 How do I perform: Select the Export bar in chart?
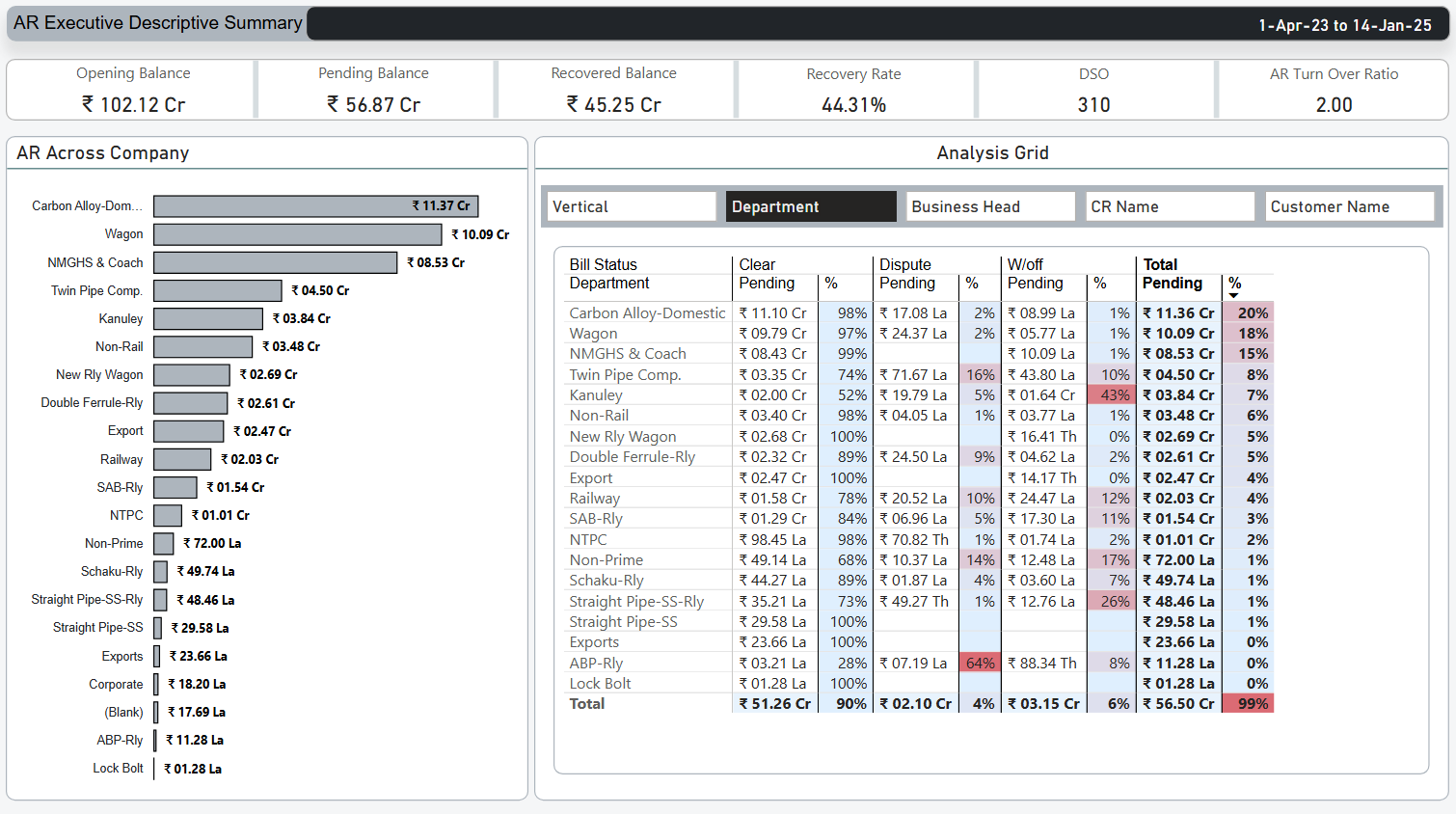click(x=189, y=431)
